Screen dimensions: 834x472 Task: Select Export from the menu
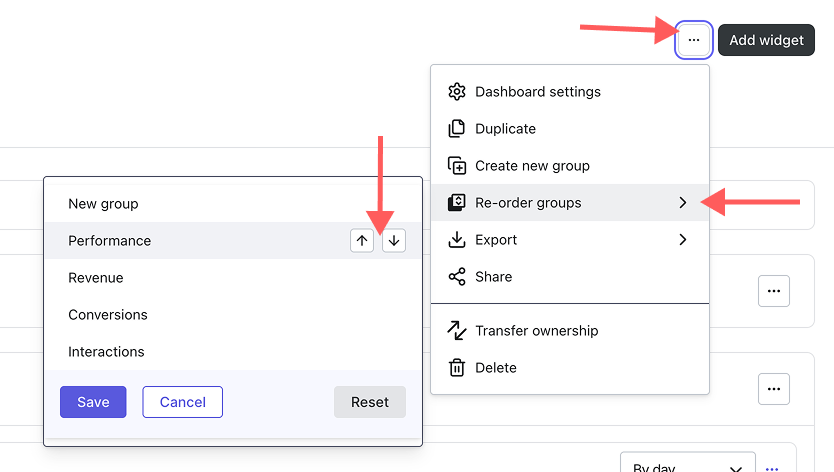point(570,239)
